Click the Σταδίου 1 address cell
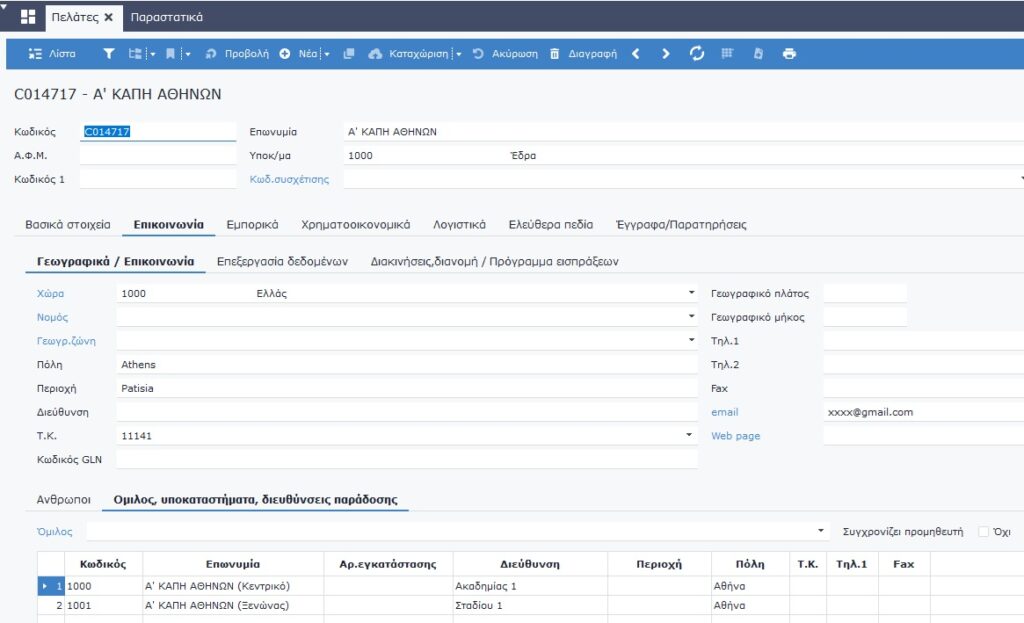Screen dimensions: 1024x623 [x=530, y=605]
